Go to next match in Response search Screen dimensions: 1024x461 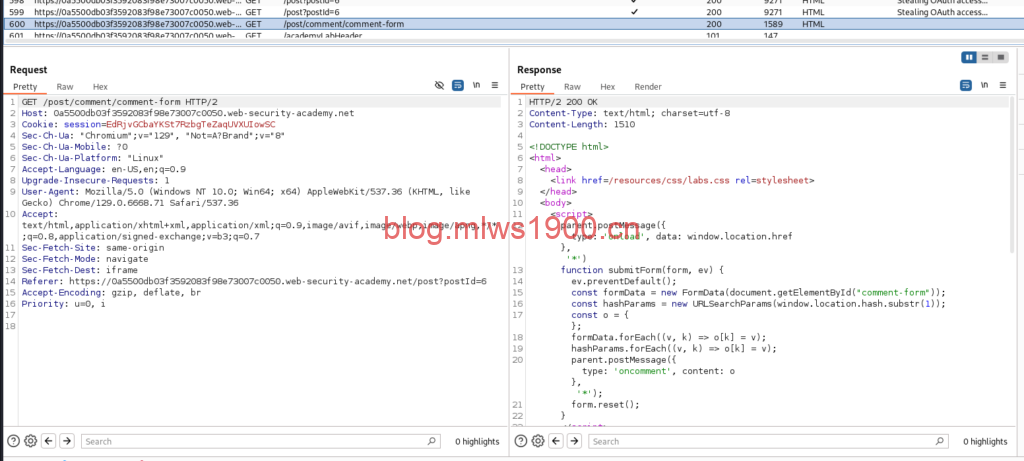(x=574, y=441)
